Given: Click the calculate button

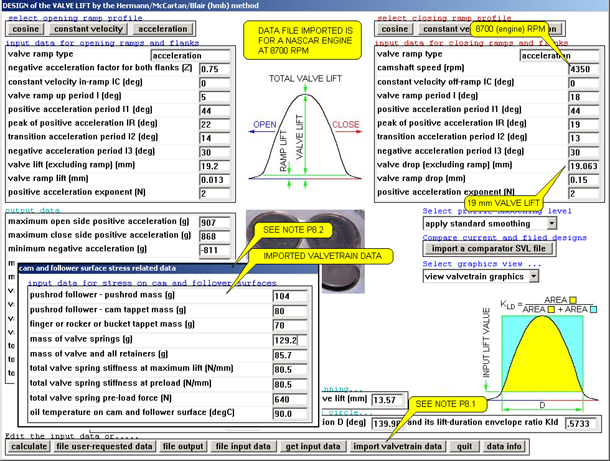Looking at the screenshot, I should click(x=29, y=446).
